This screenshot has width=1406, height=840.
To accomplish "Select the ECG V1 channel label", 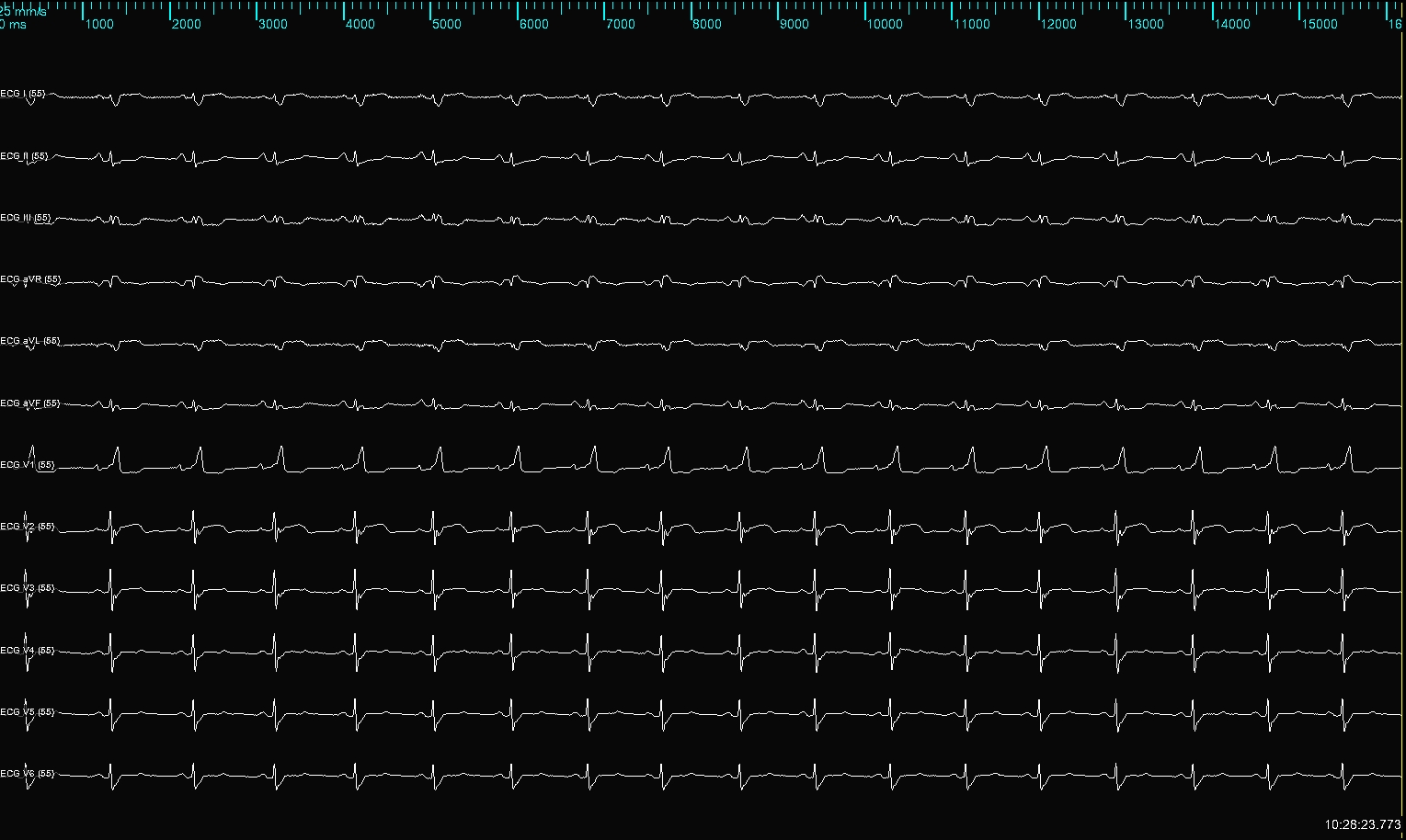I will [28, 465].
